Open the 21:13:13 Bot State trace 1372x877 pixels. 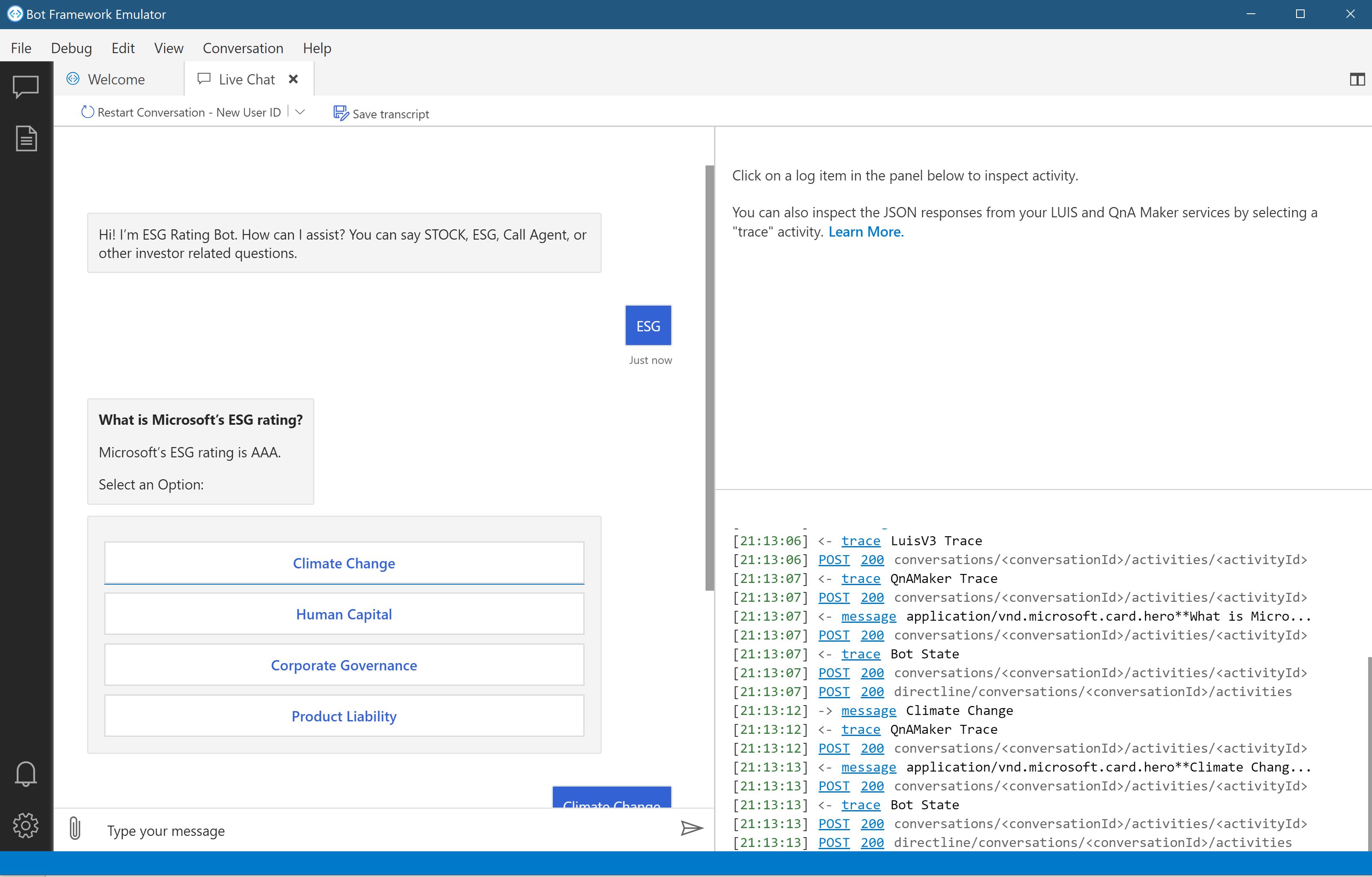[x=860, y=805]
